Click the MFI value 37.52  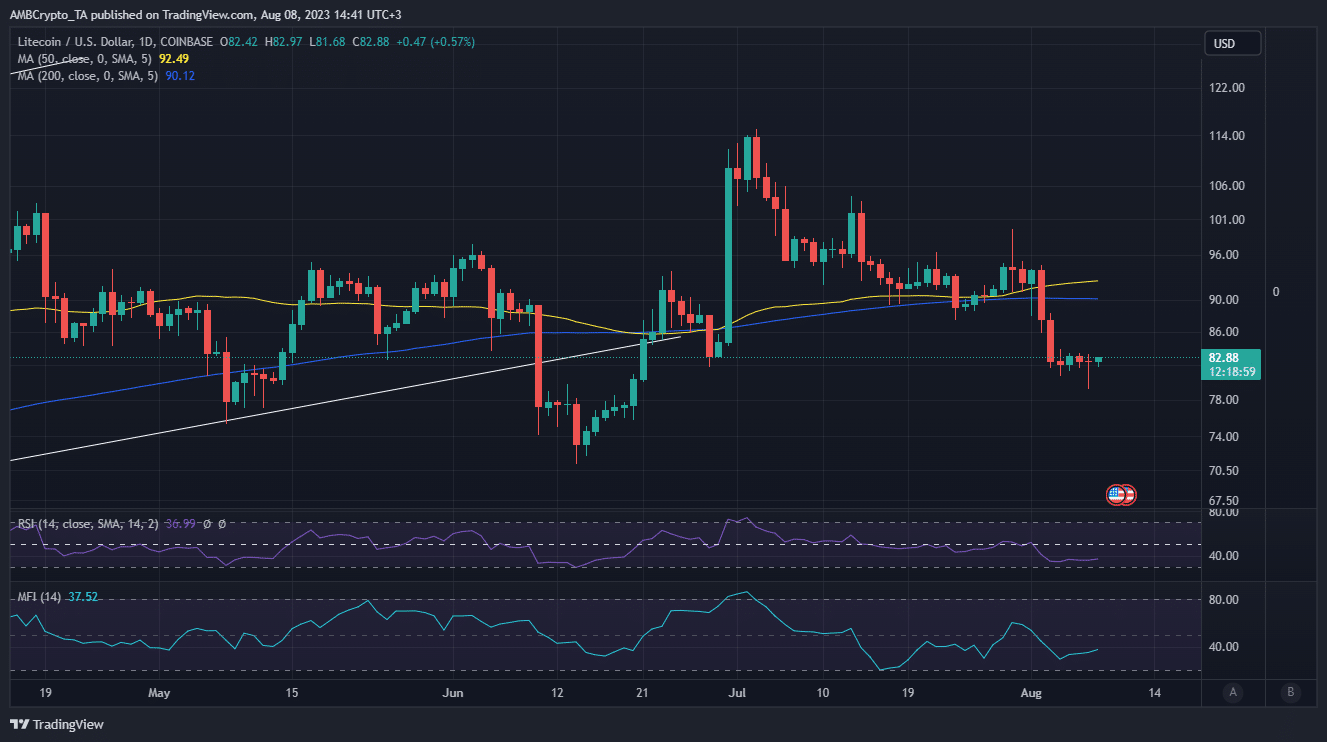coord(83,597)
